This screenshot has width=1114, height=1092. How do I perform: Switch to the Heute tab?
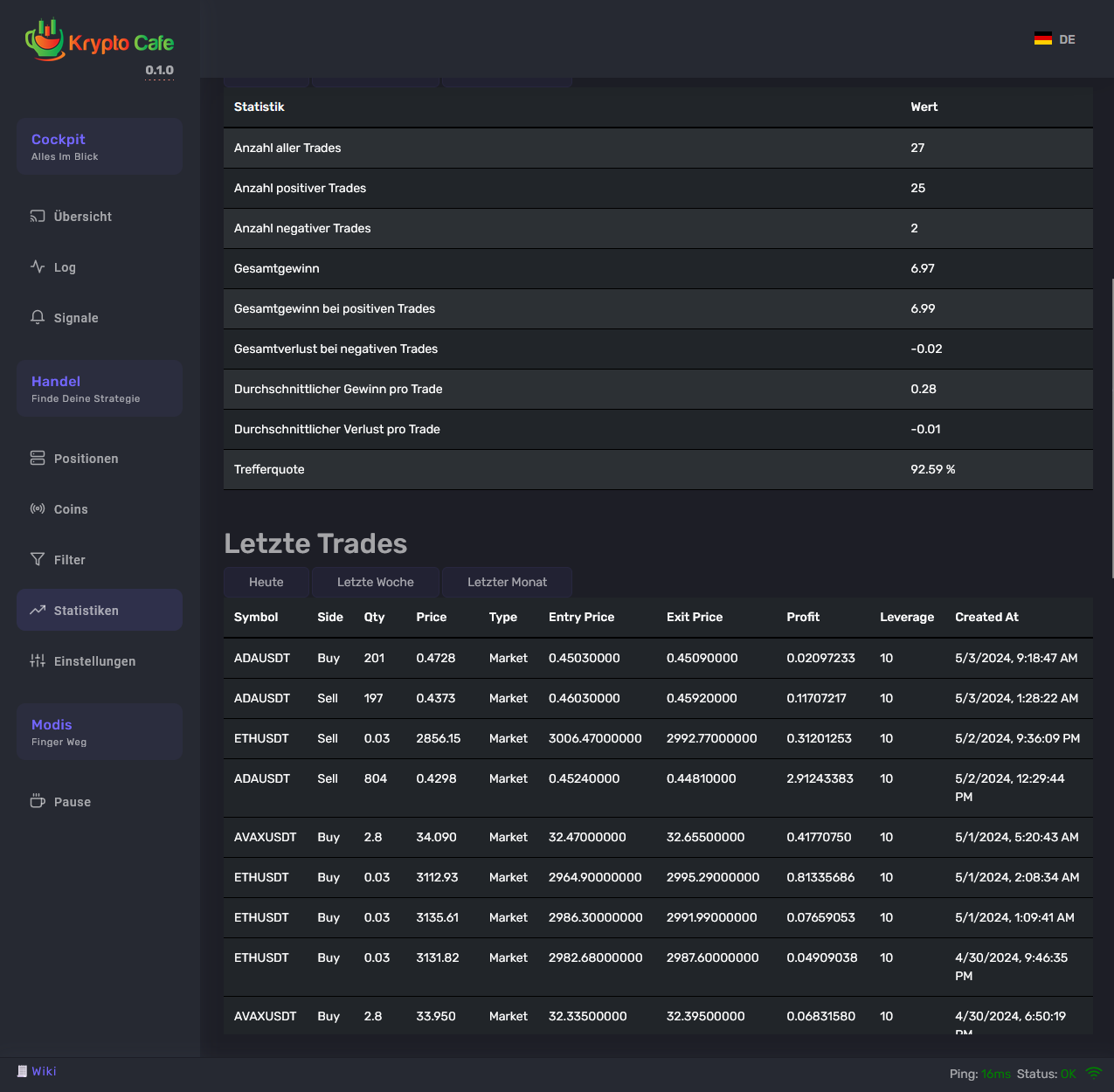[266, 583]
